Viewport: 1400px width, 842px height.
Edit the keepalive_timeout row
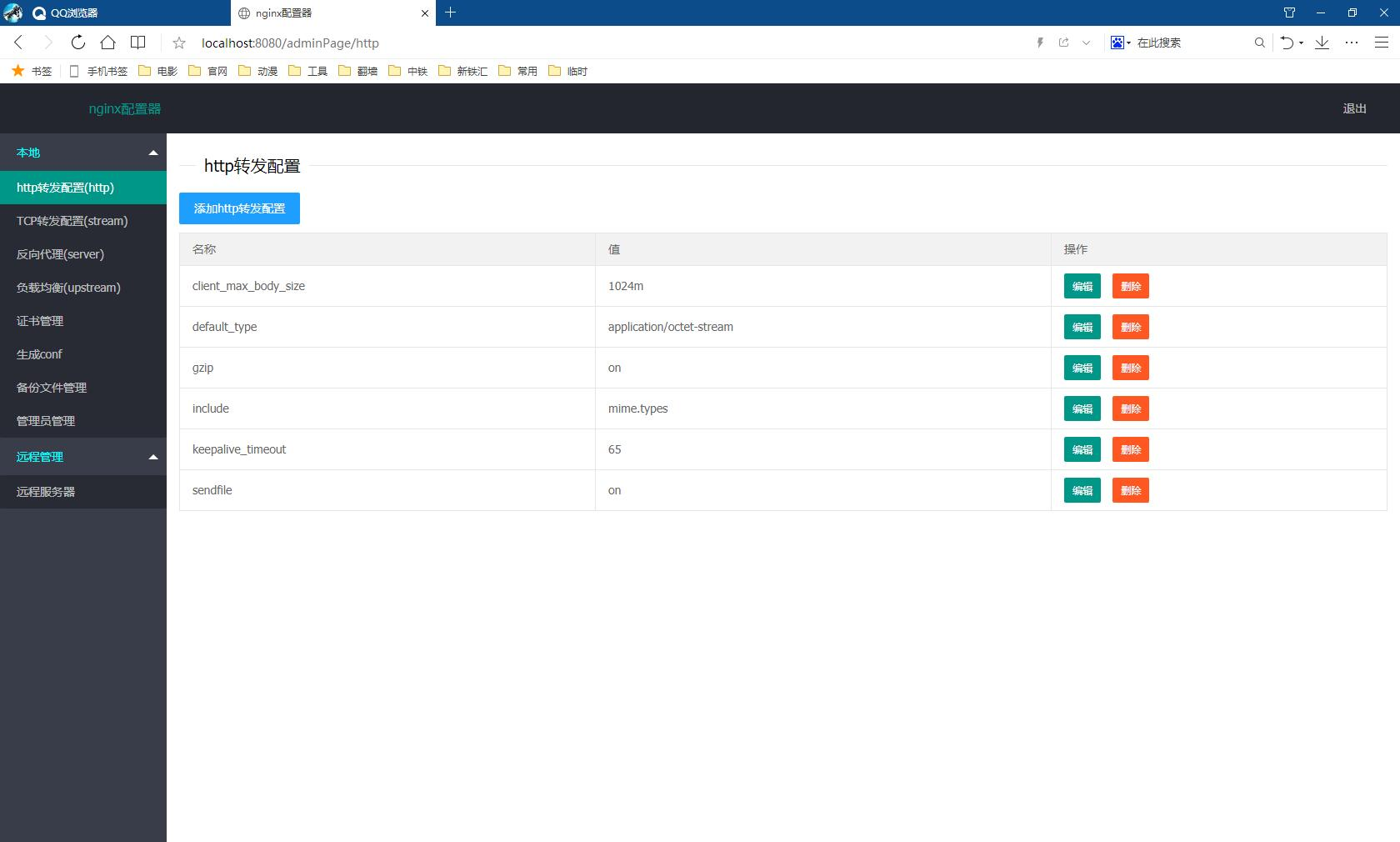click(x=1082, y=449)
